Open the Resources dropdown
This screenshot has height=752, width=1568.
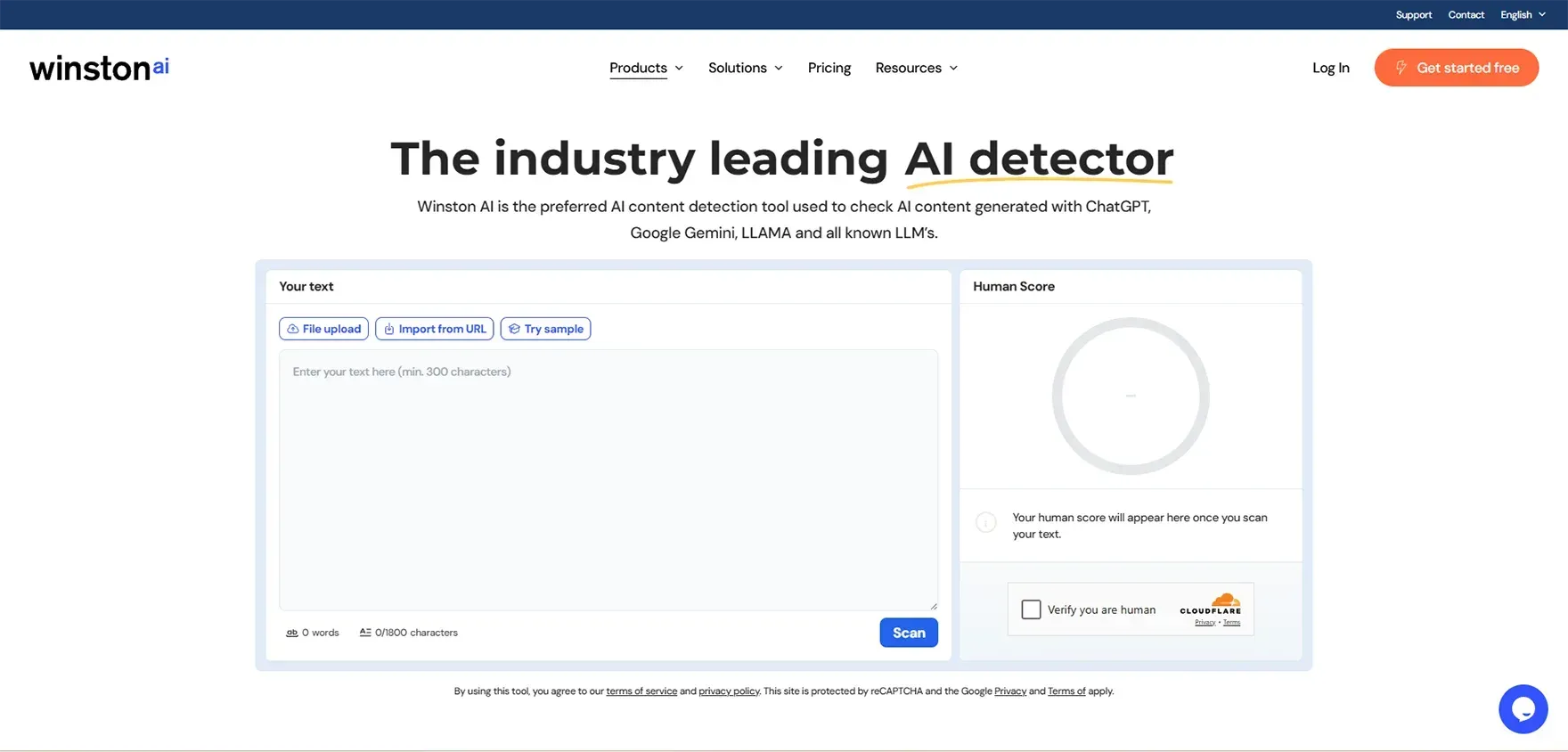916,68
